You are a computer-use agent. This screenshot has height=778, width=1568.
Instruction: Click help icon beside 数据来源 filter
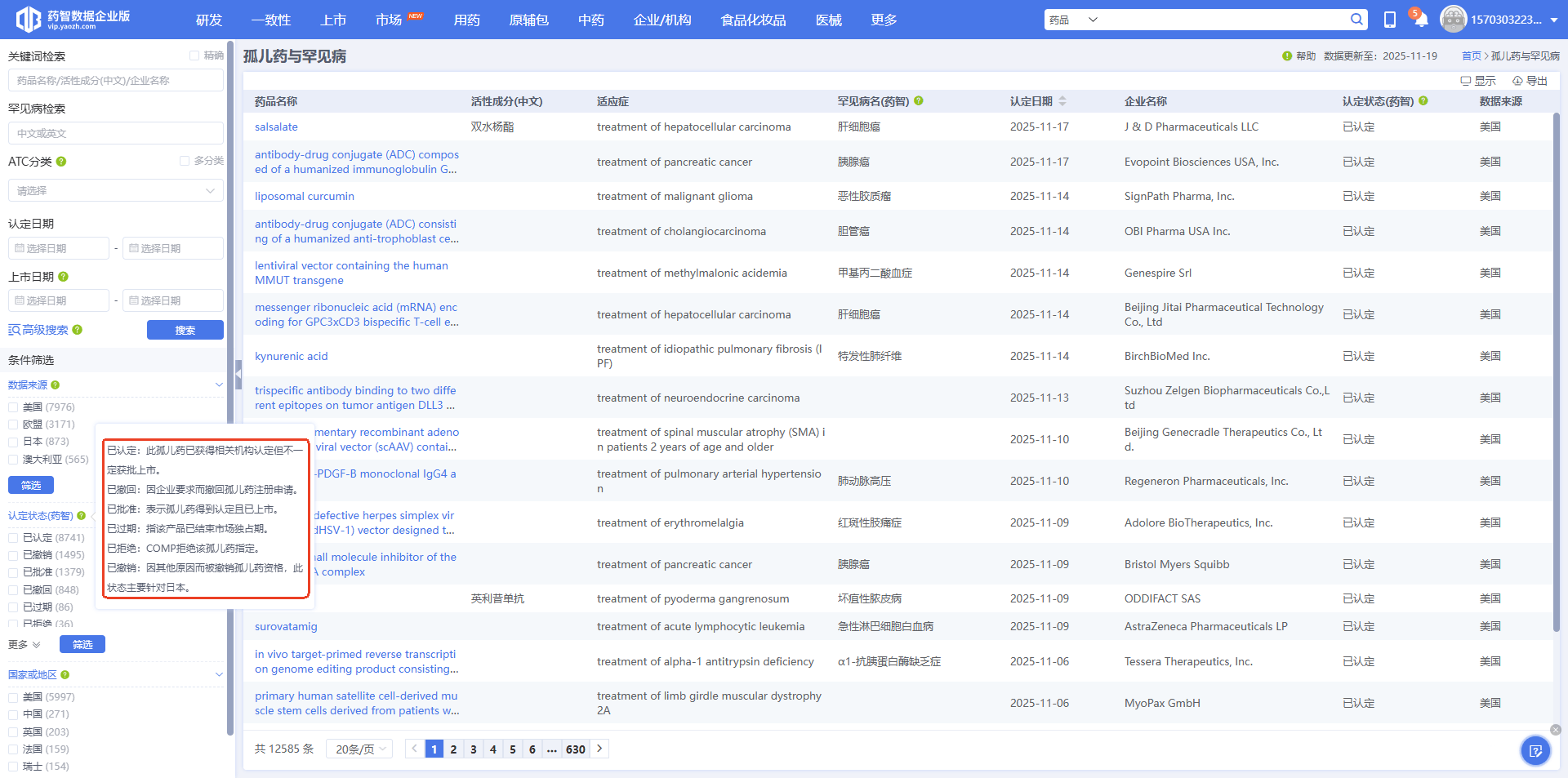[x=56, y=385]
